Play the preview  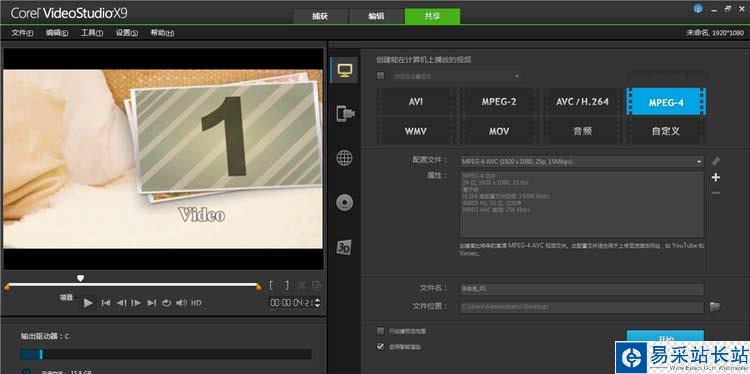pos(88,303)
